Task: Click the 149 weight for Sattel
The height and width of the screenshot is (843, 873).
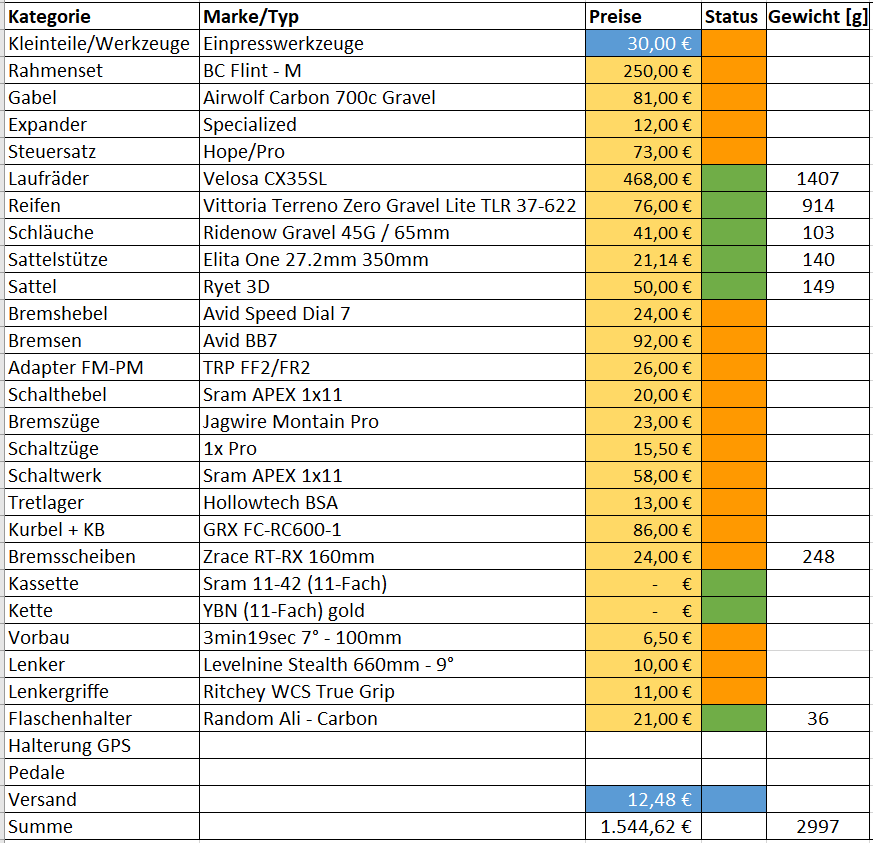Action: point(818,286)
